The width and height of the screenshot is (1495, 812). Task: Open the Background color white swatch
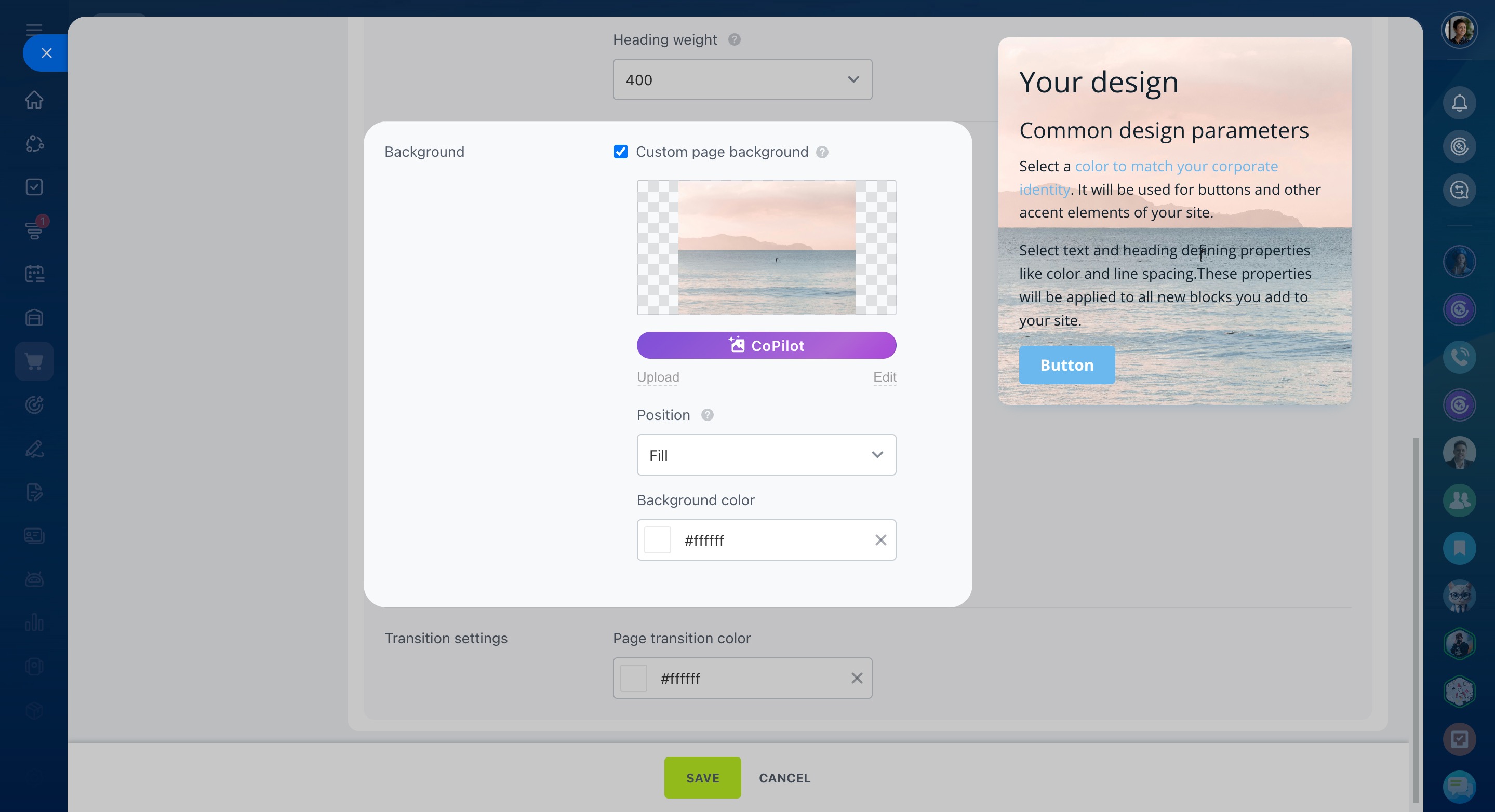click(658, 540)
